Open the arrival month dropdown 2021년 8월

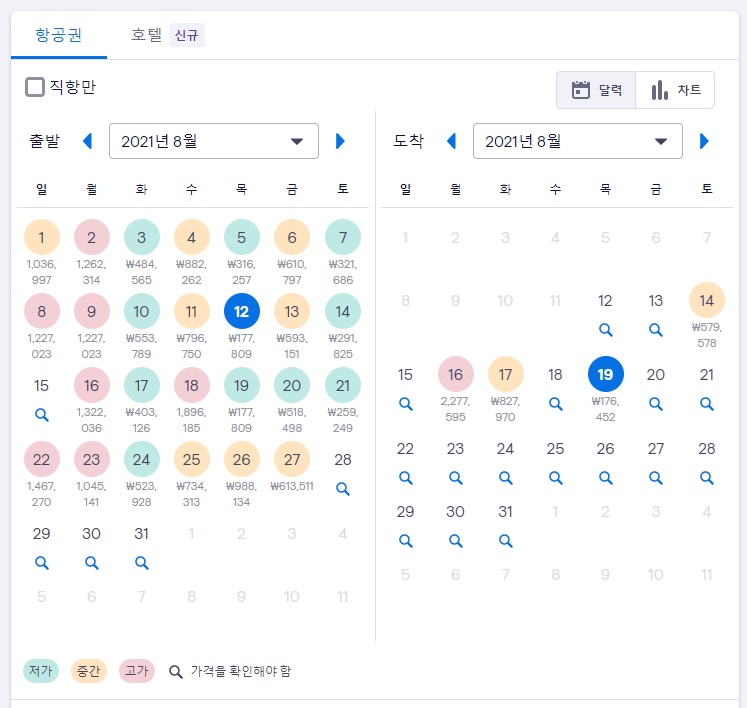pyautogui.click(x=578, y=141)
